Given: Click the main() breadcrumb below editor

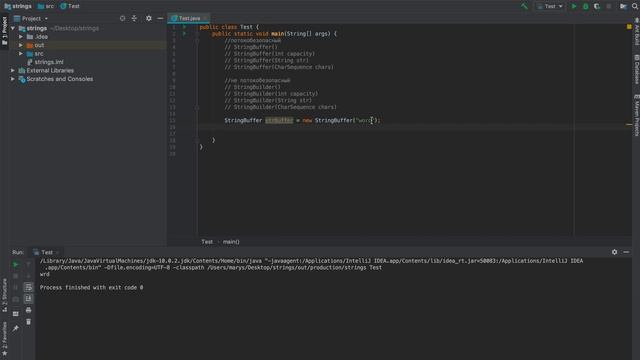Looking at the screenshot, I should pos(231,242).
